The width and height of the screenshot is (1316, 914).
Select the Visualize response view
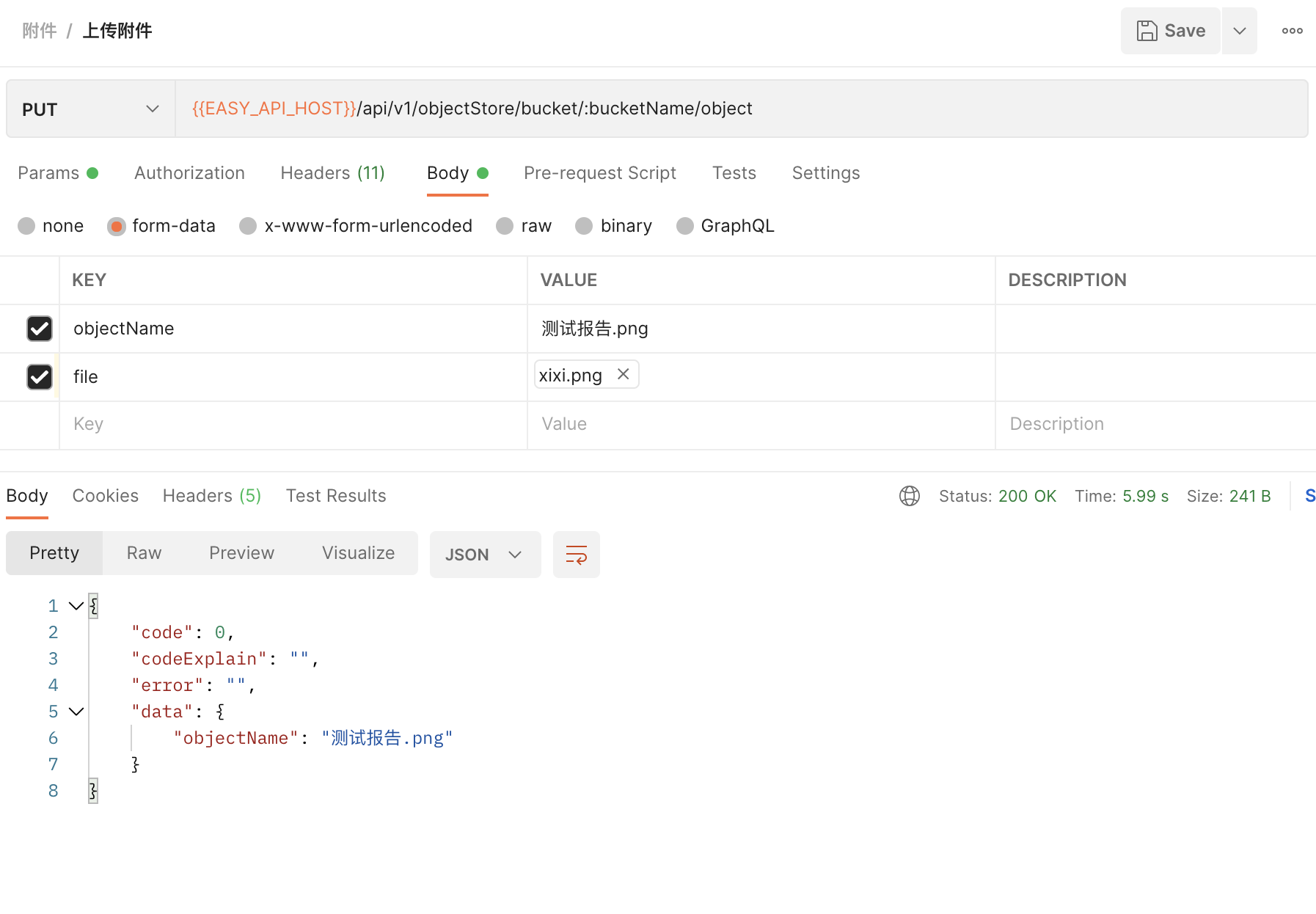pyautogui.click(x=358, y=553)
